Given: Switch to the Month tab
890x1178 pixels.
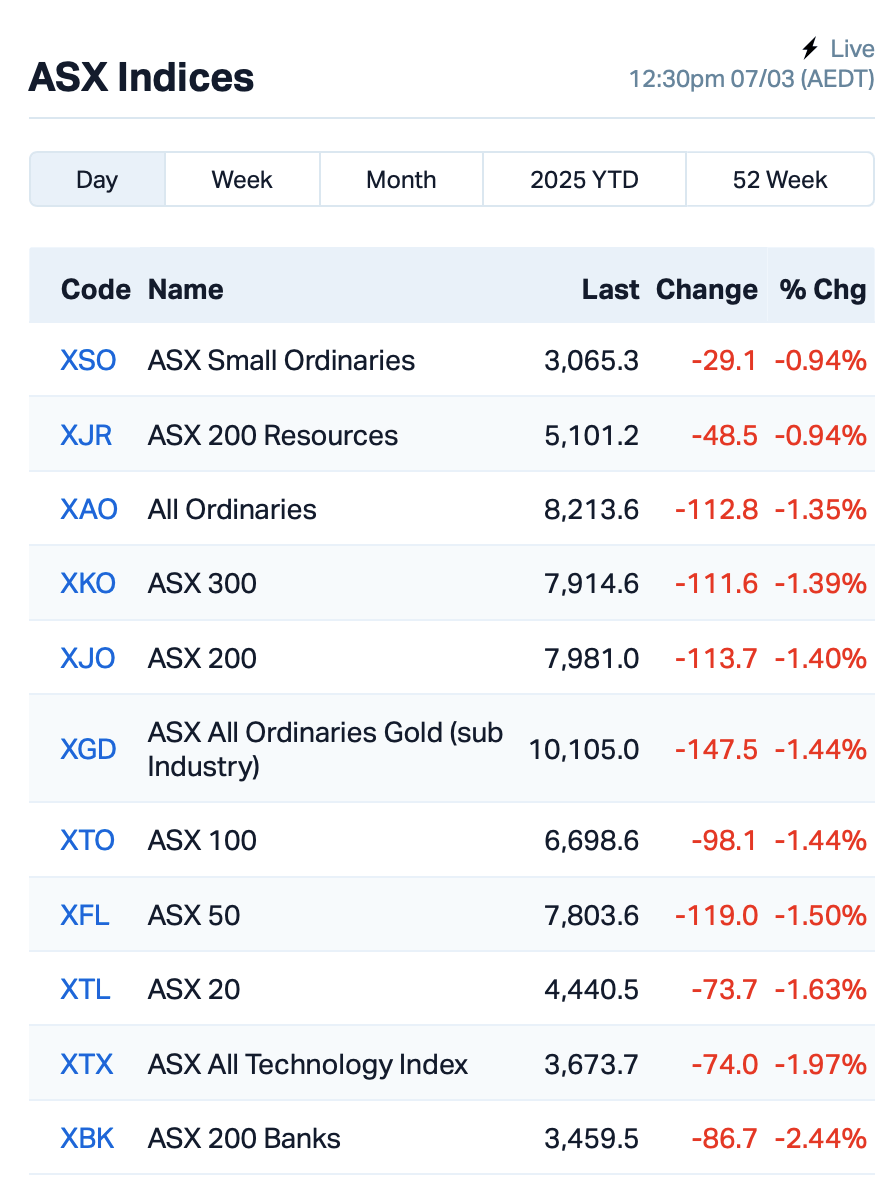Looking at the screenshot, I should point(401,180).
